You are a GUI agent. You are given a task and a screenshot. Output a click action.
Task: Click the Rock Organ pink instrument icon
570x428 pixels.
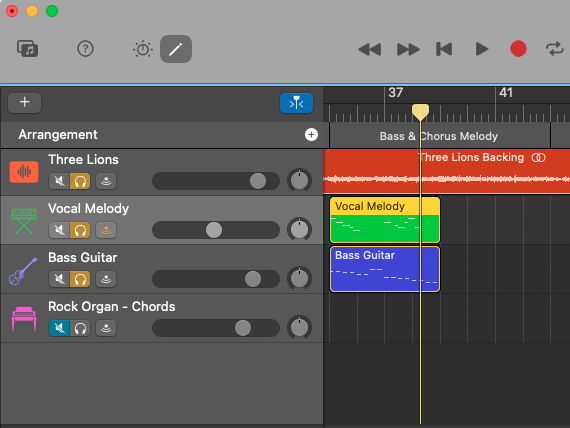24,319
